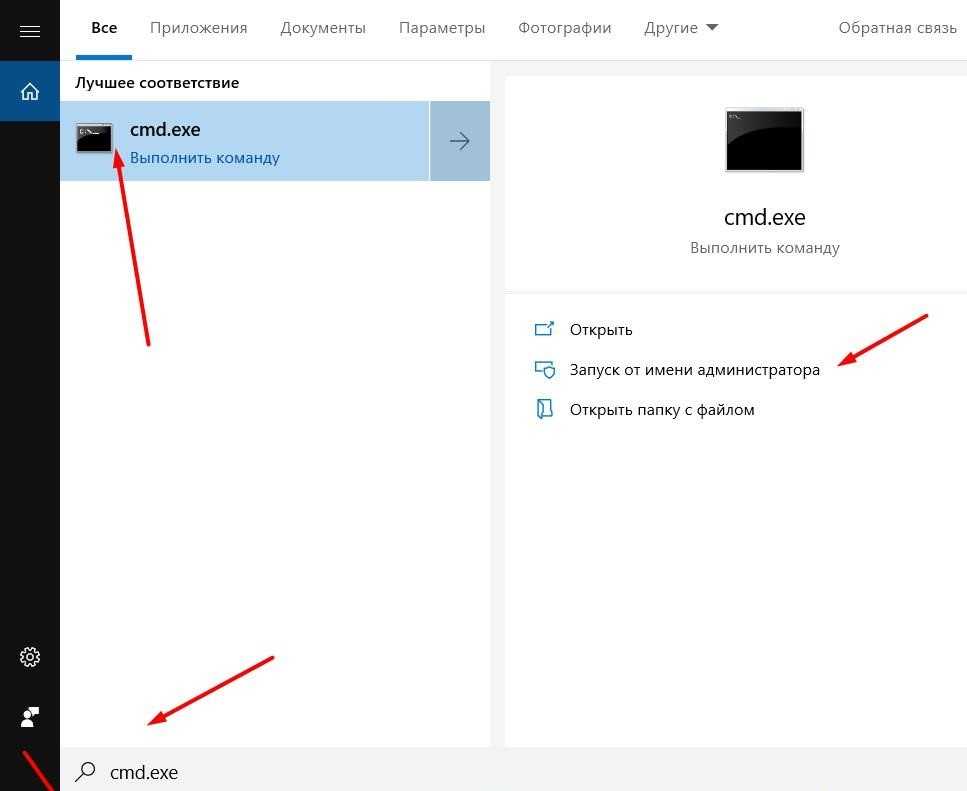Screen dimensions: 967x791
Task: Click Запуск от имени администратора
Action: (x=694, y=369)
